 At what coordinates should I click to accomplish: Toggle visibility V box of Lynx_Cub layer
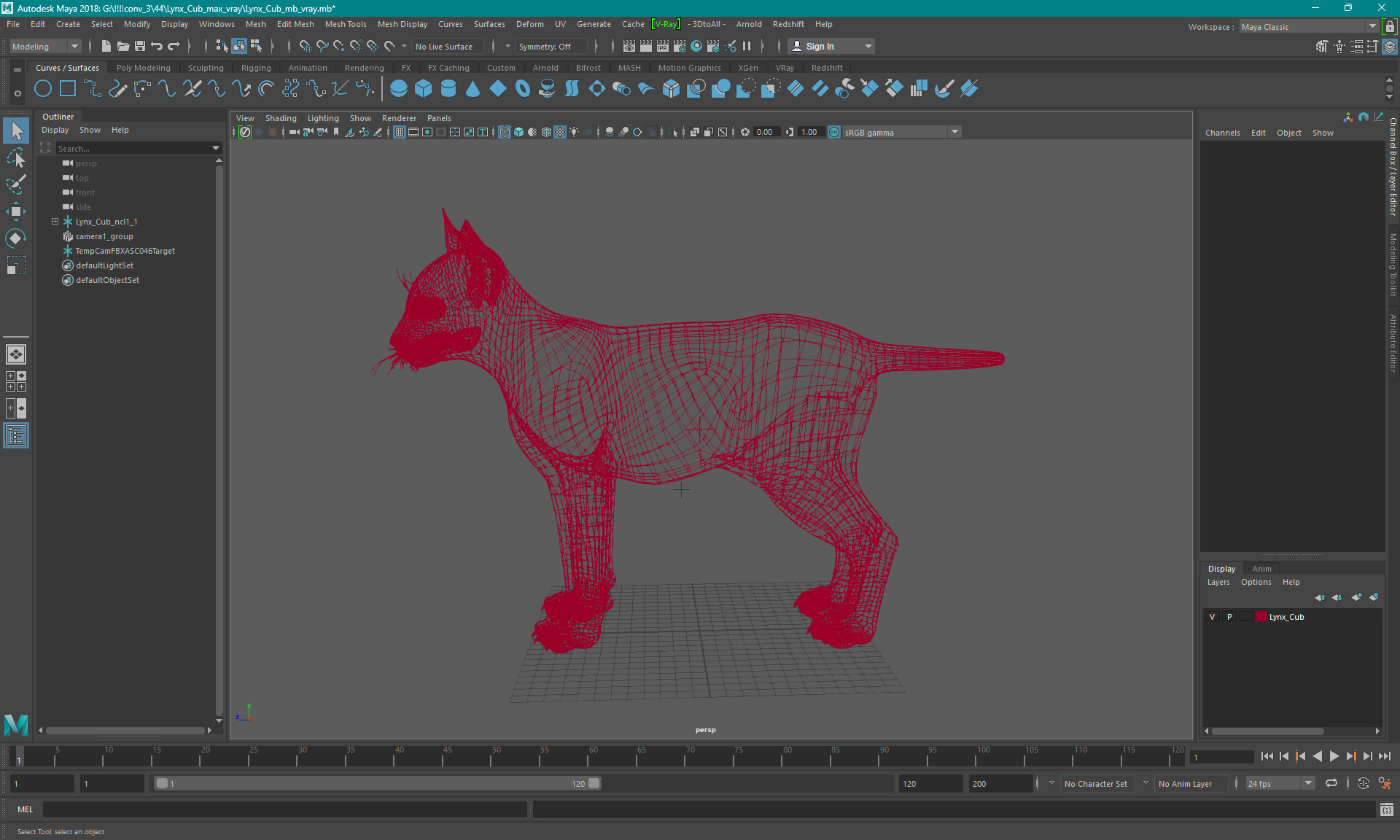[x=1213, y=617]
